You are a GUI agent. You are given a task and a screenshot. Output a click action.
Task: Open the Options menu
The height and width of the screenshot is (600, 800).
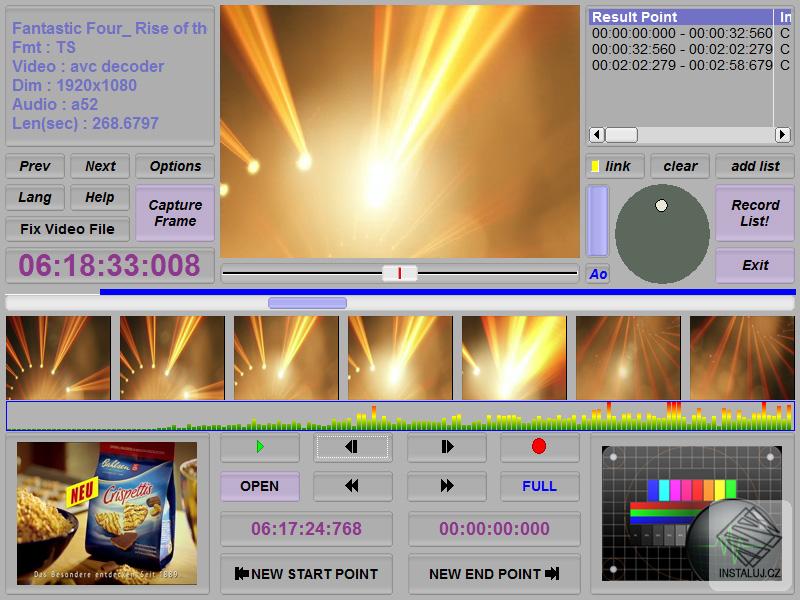(x=175, y=166)
